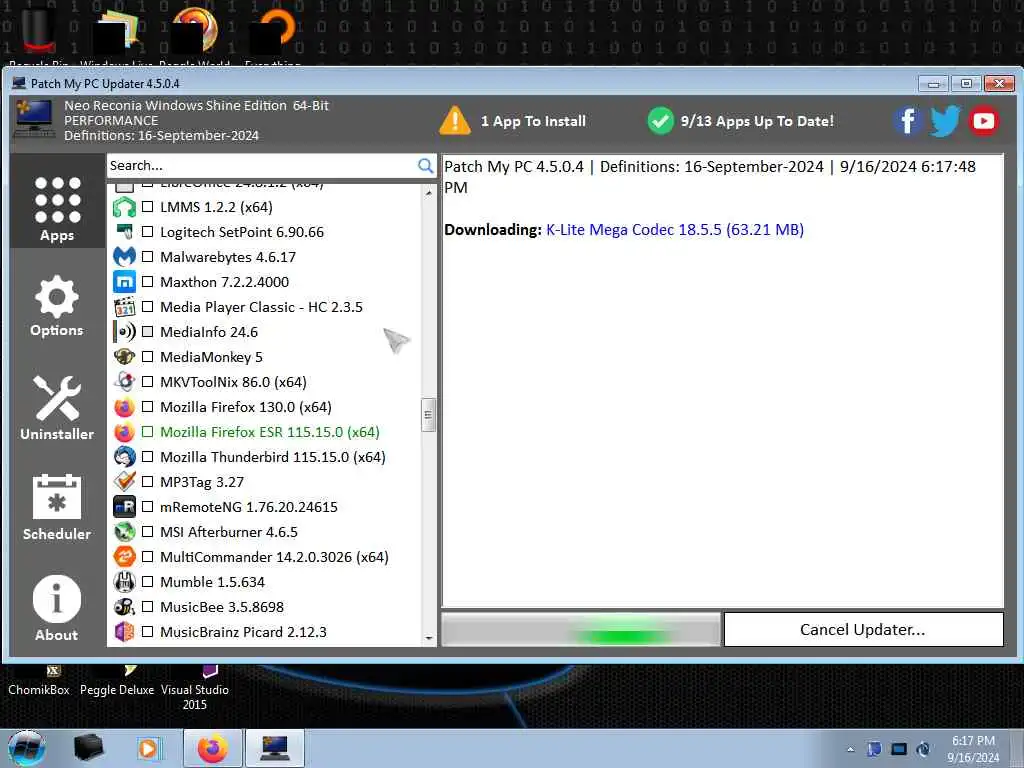Check the Logitech SetPoint 6.90.66 checkbox
Screen dimensions: 1024x768
click(148, 232)
